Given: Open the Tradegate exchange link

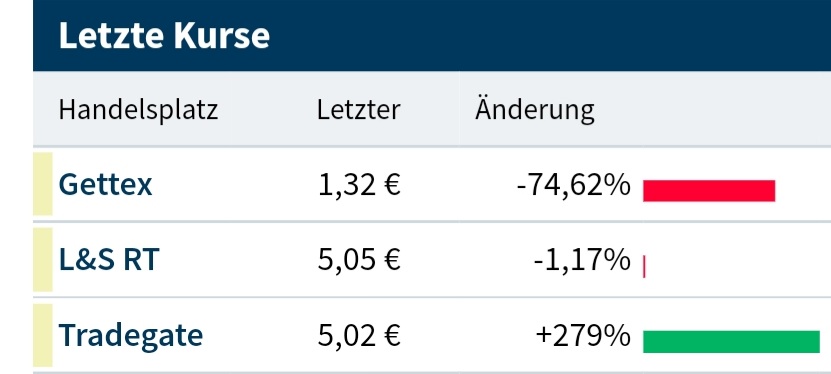Looking at the screenshot, I should (130, 335).
